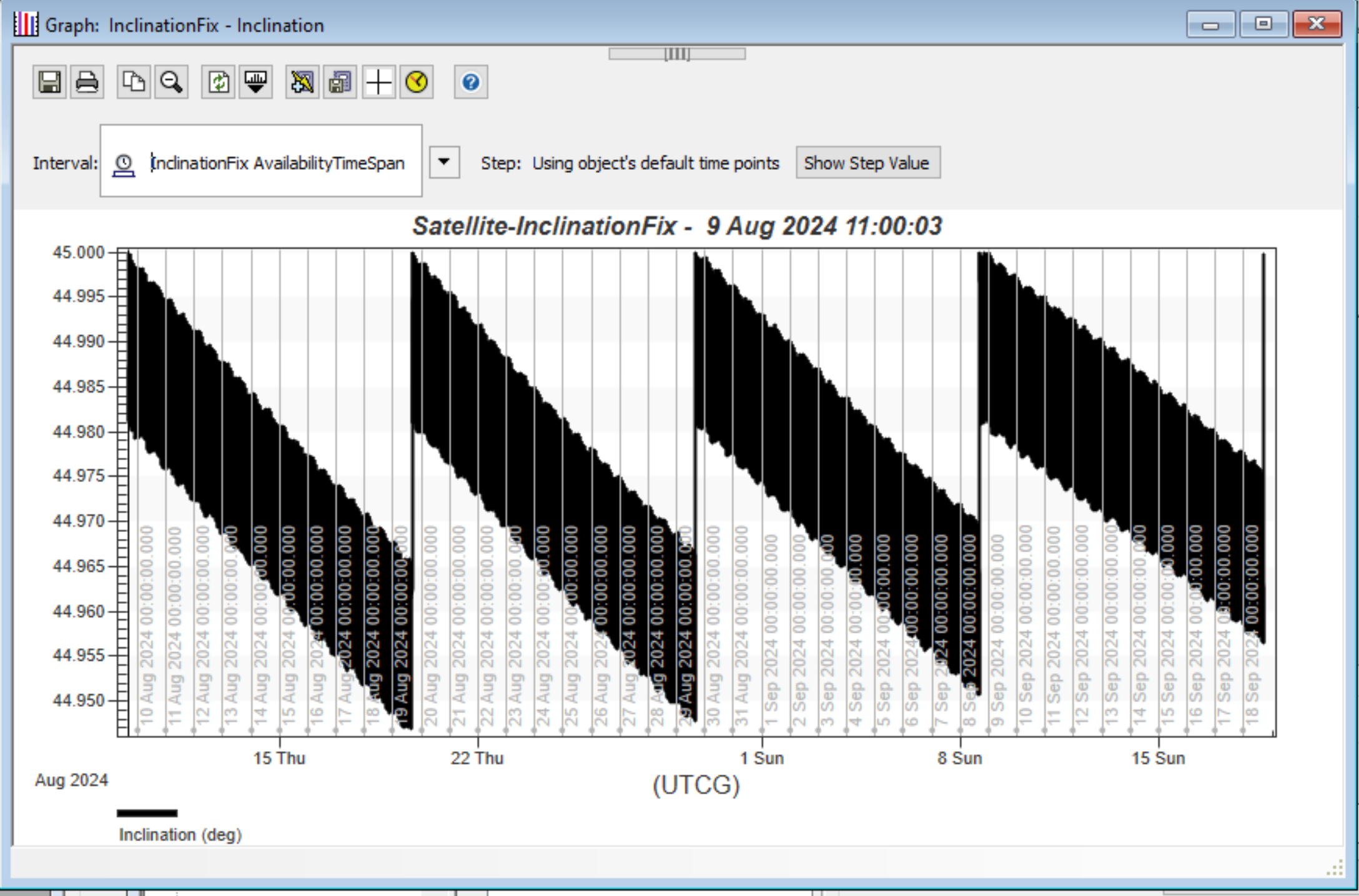The width and height of the screenshot is (1359, 896).
Task: Click the graph properties icon
Action: click(340, 82)
